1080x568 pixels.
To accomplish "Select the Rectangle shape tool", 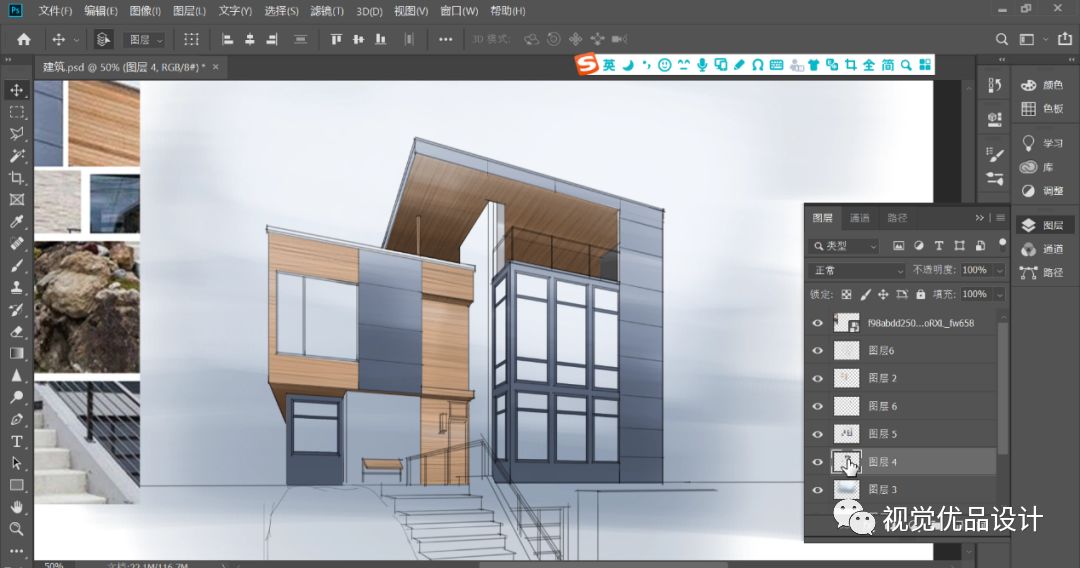I will (17, 485).
